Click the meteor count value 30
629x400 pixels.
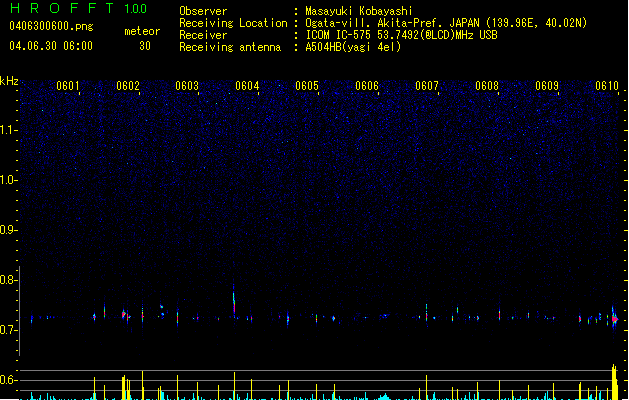pyautogui.click(x=145, y=46)
